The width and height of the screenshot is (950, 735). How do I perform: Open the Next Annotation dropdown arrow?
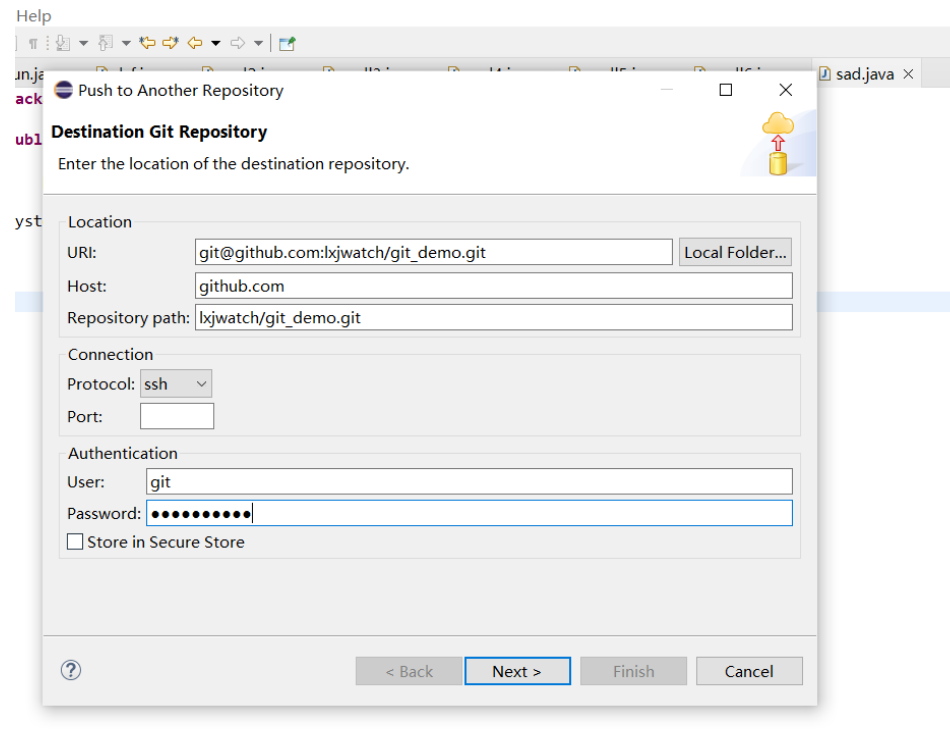[x=84, y=43]
